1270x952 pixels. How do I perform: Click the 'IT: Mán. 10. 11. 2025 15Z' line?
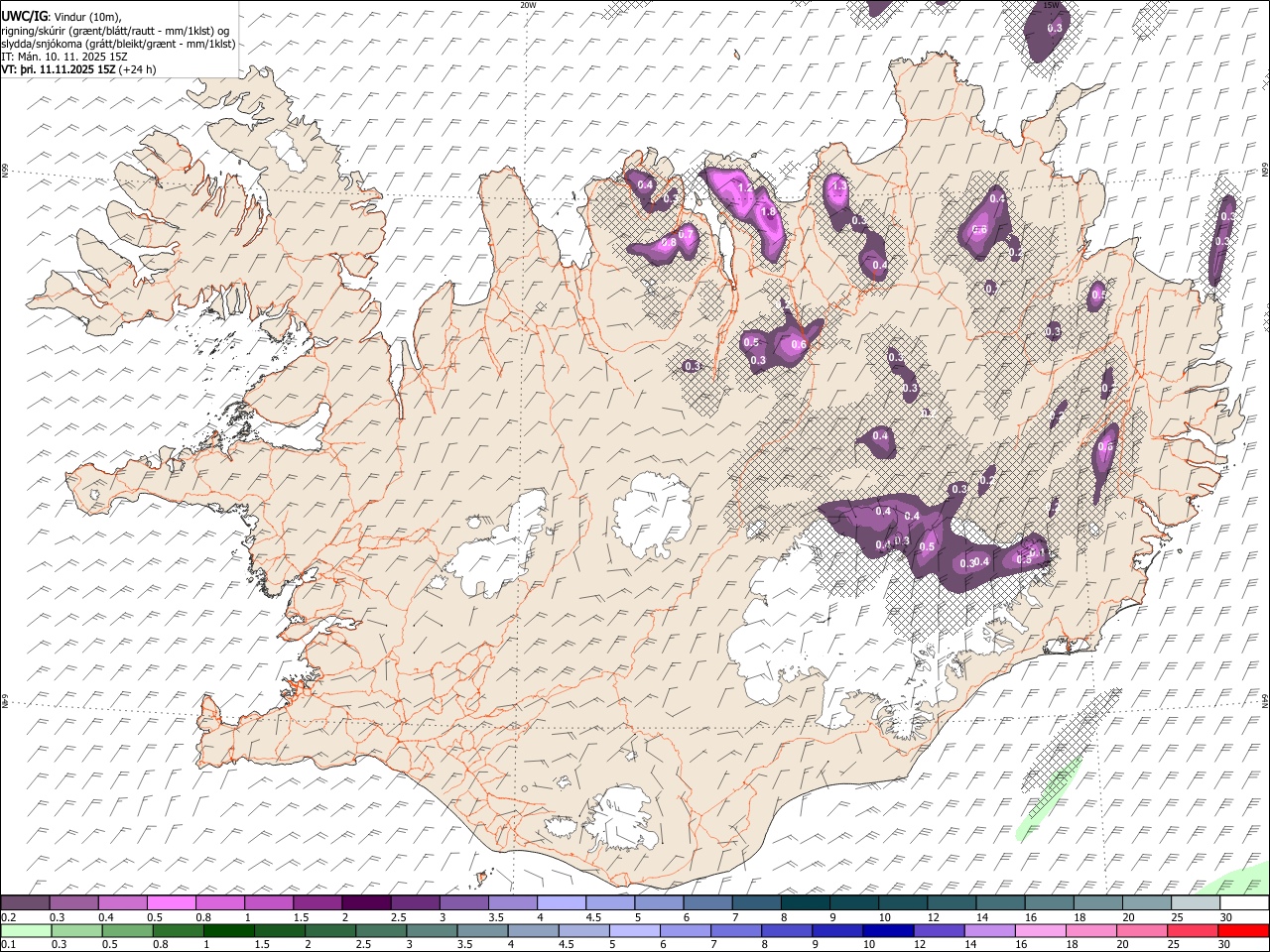(x=64, y=57)
